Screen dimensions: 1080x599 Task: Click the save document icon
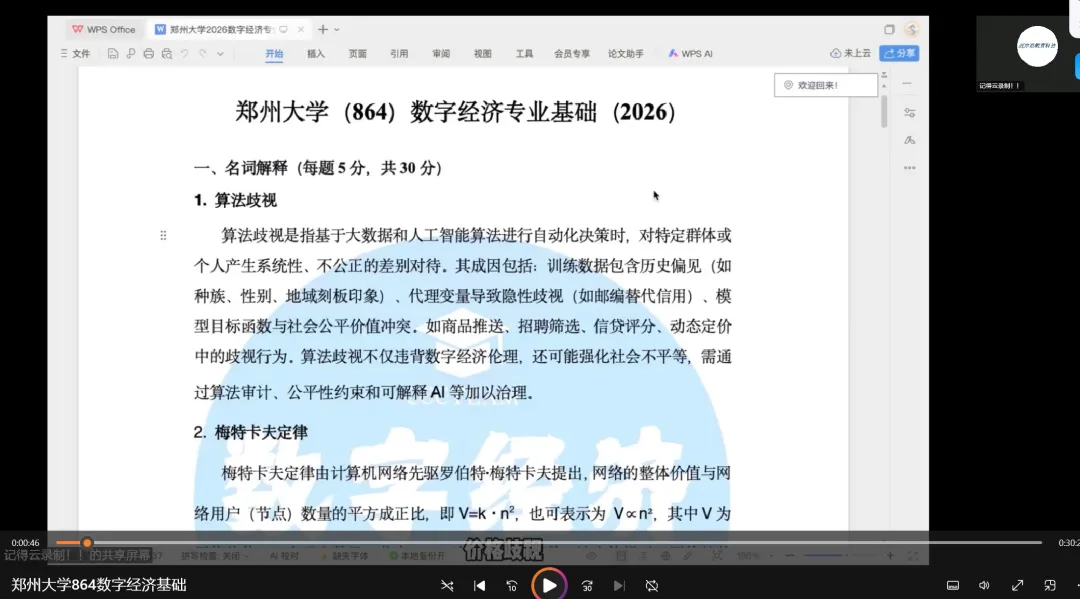point(112,54)
